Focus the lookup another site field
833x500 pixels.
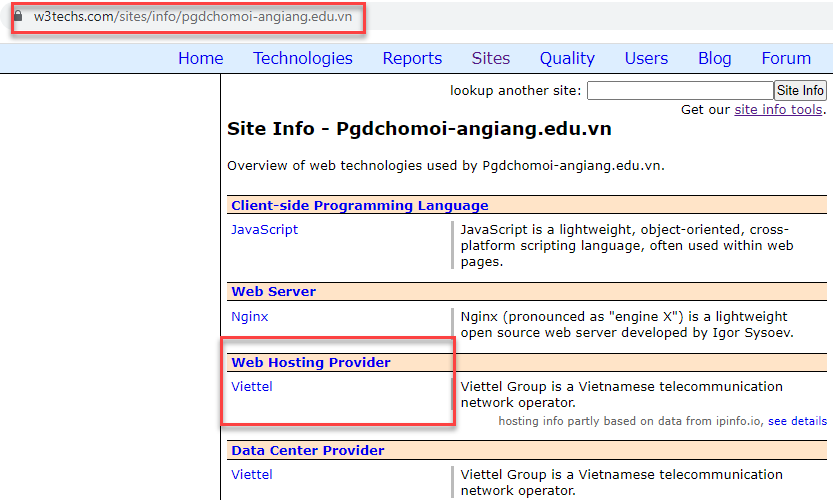pyautogui.click(x=680, y=90)
